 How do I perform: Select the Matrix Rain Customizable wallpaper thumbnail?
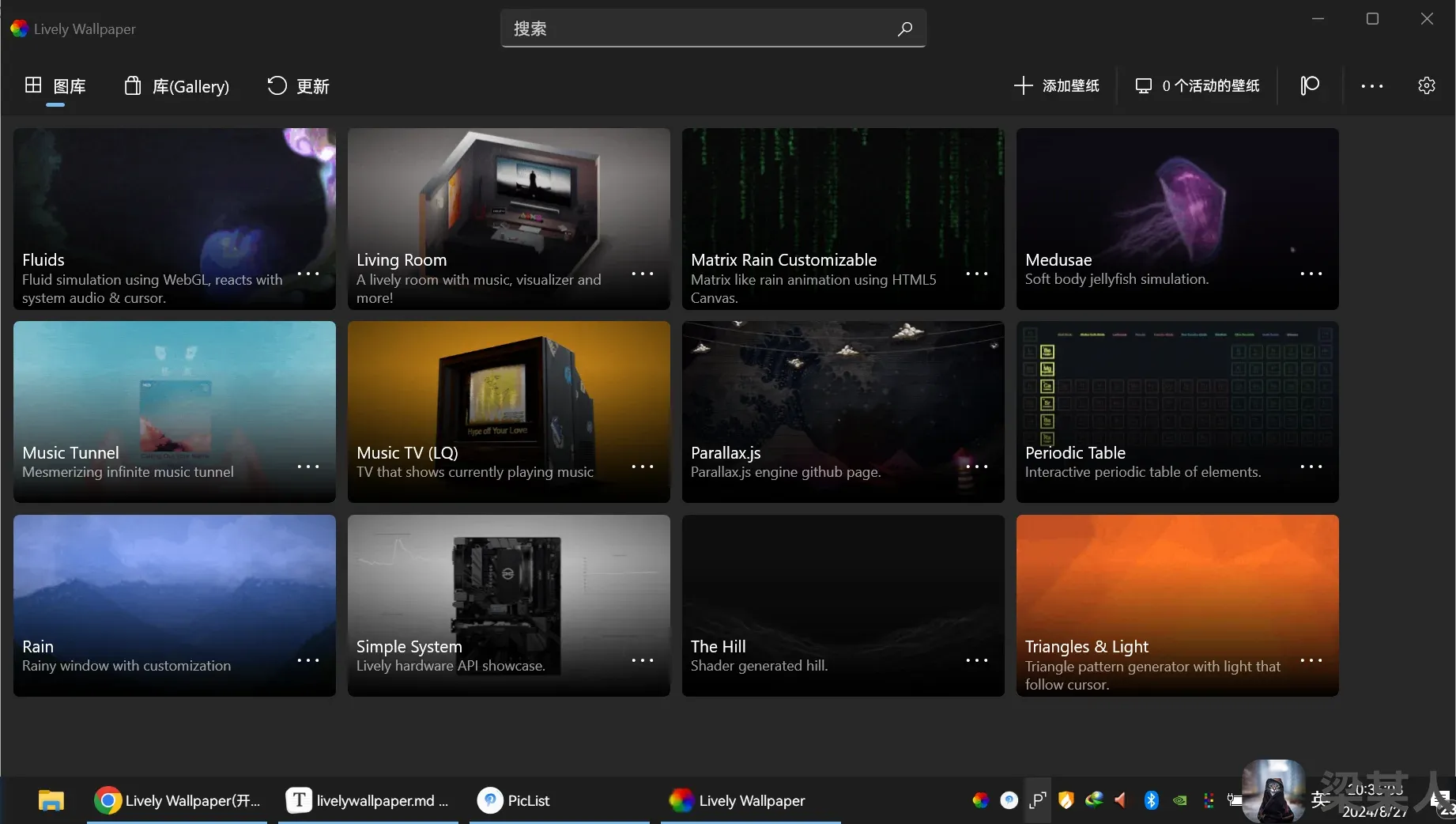coord(843,198)
